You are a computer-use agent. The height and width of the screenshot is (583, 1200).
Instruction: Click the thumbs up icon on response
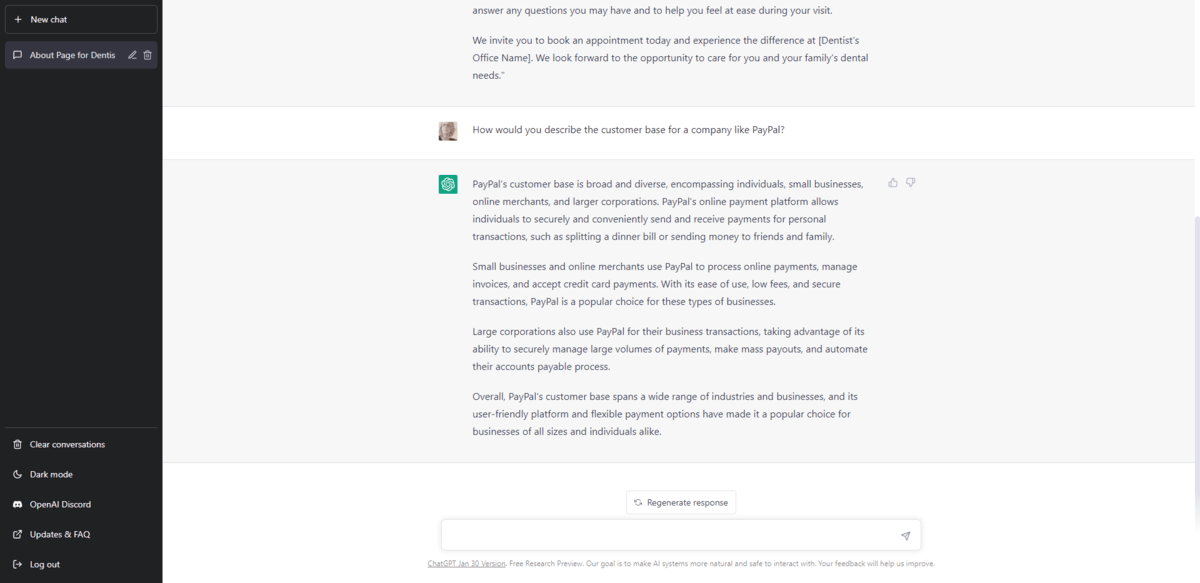click(893, 183)
